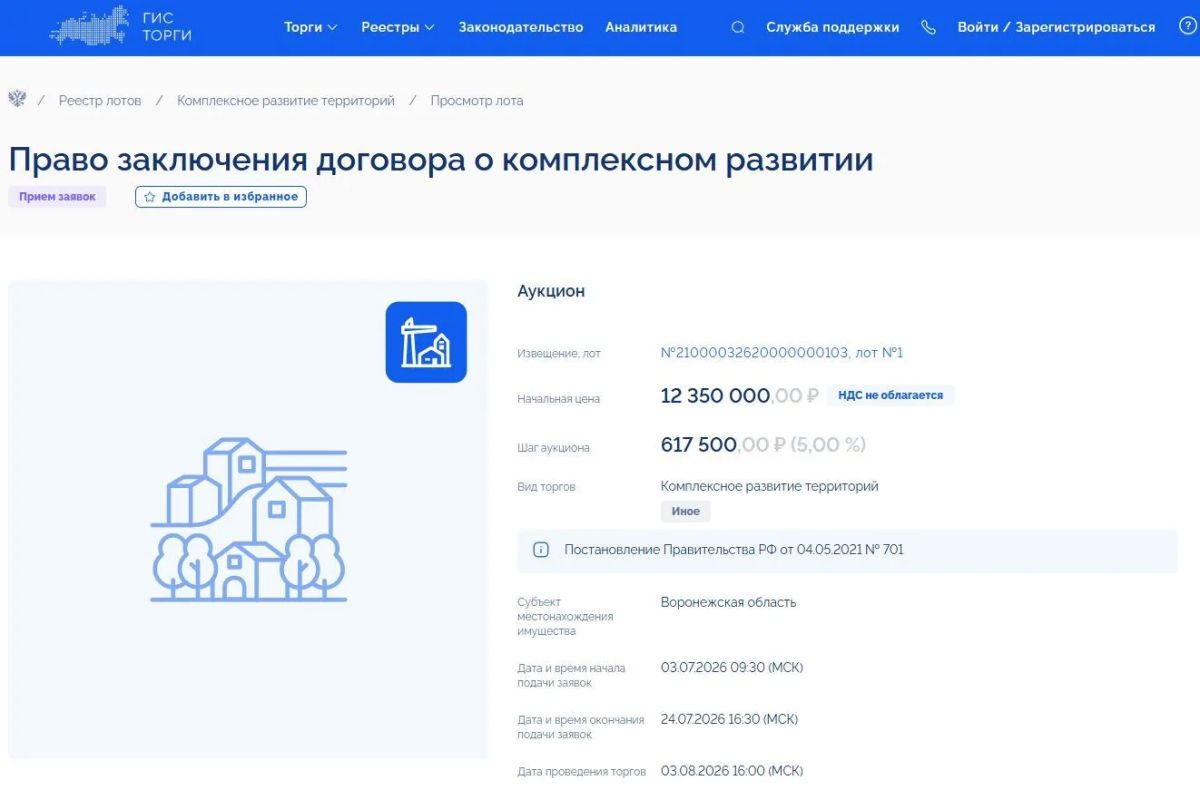The width and height of the screenshot is (1200, 790).
Task: Click the Просмотр лота breadcrumb
Action: click(x=477, y=100)
